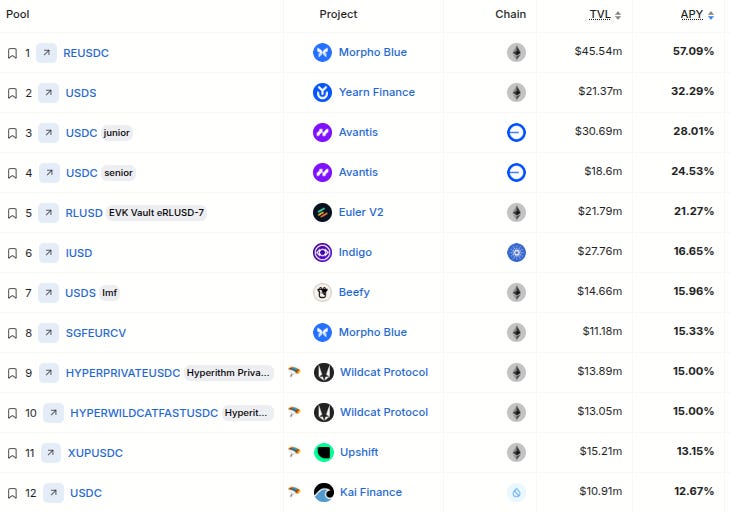This screenshot has height=512, width=730.
Task: Bookmark the USDC junior pool
Action: pos(13,133)
